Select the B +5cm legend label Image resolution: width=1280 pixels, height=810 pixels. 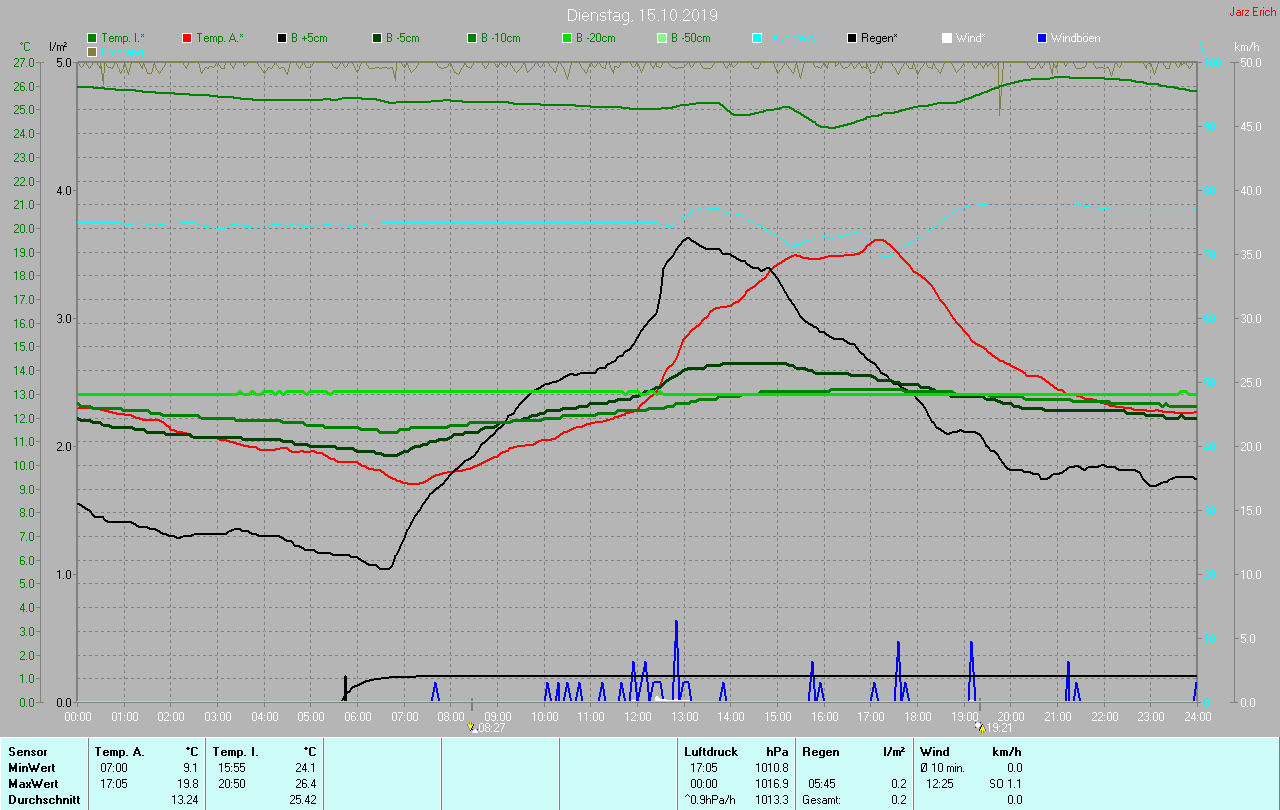tap(311, 38)
